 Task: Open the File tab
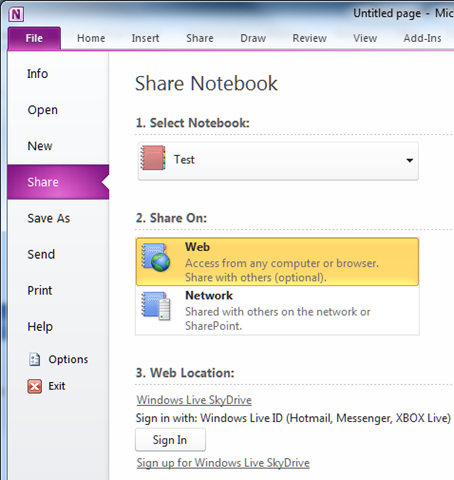pyautogui.click(x=34, y=38)
